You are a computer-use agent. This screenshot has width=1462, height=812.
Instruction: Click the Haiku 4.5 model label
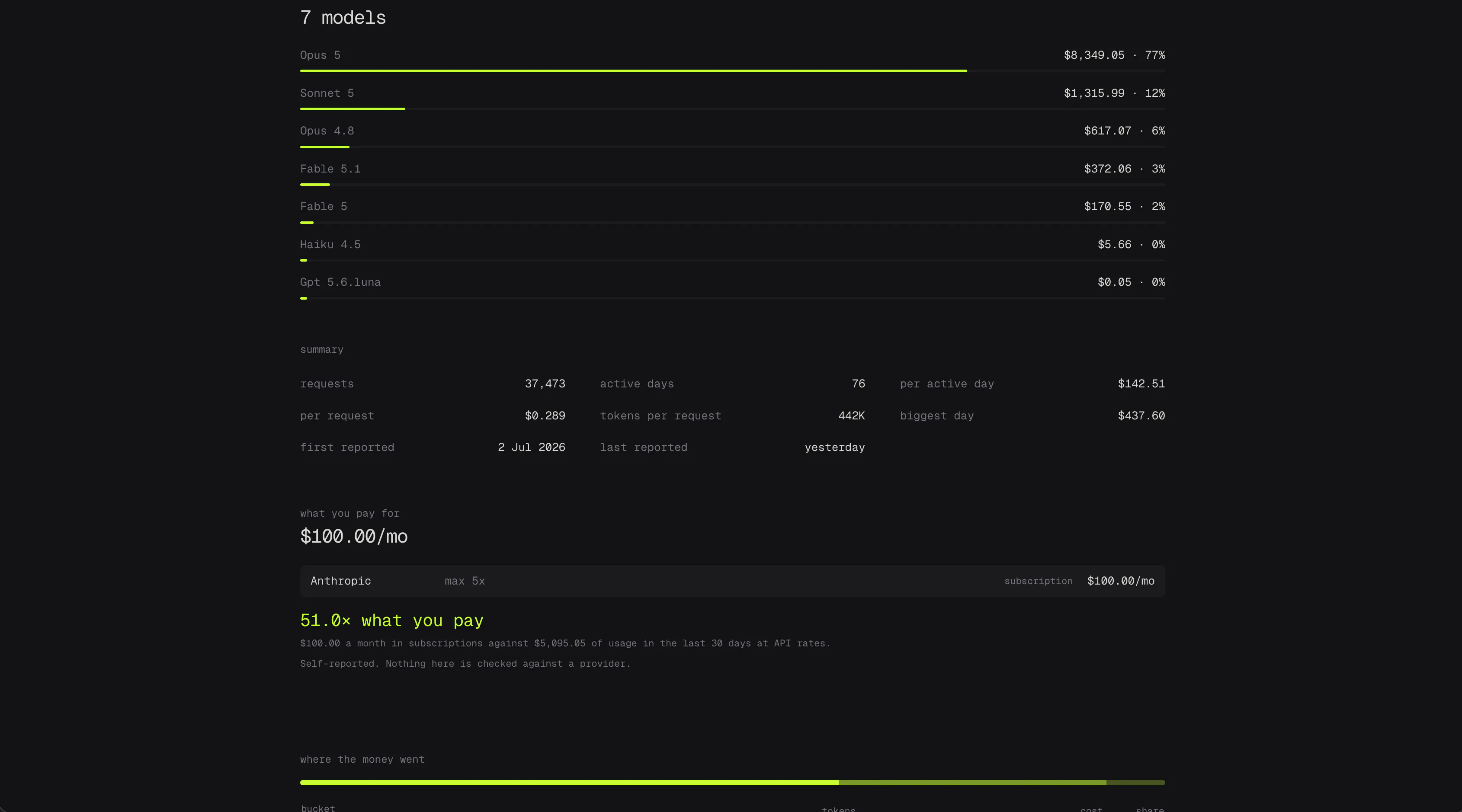[x=330, y=245]
